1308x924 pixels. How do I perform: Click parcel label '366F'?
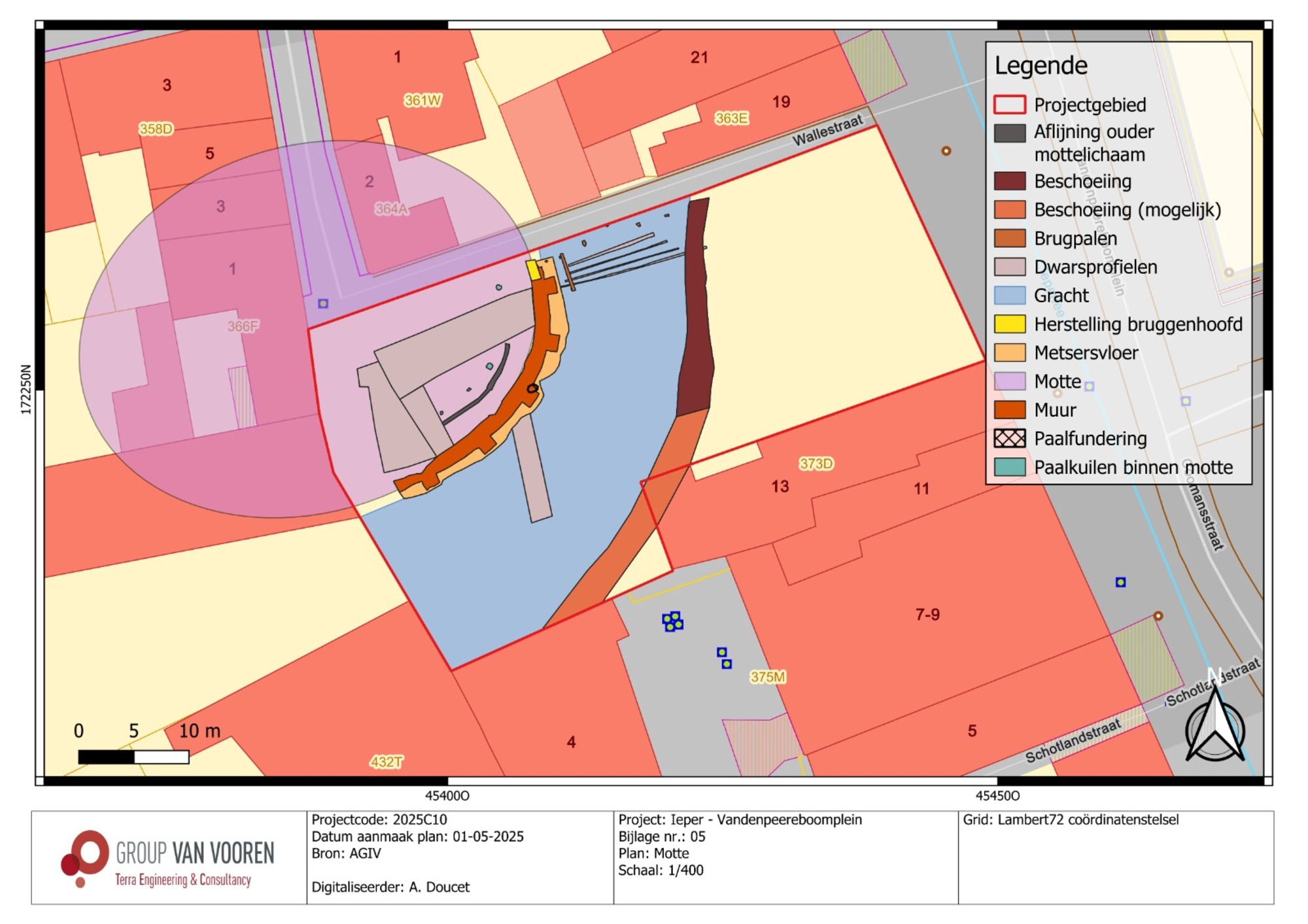tap(243, 326)
